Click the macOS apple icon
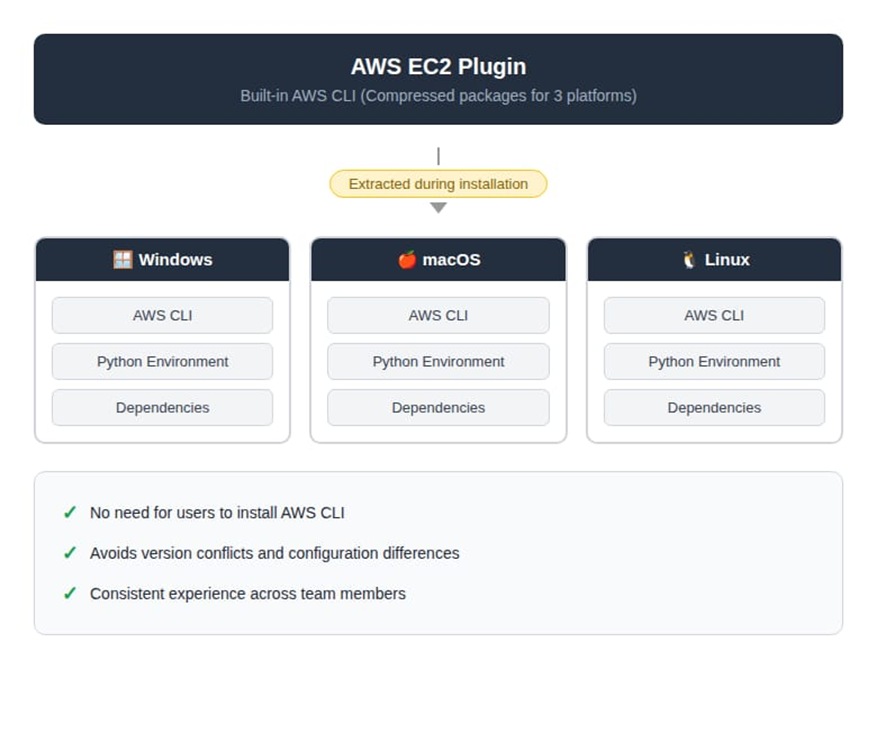Image resolution: width=877 pixels, height=742 pixels. click(407, 260)
